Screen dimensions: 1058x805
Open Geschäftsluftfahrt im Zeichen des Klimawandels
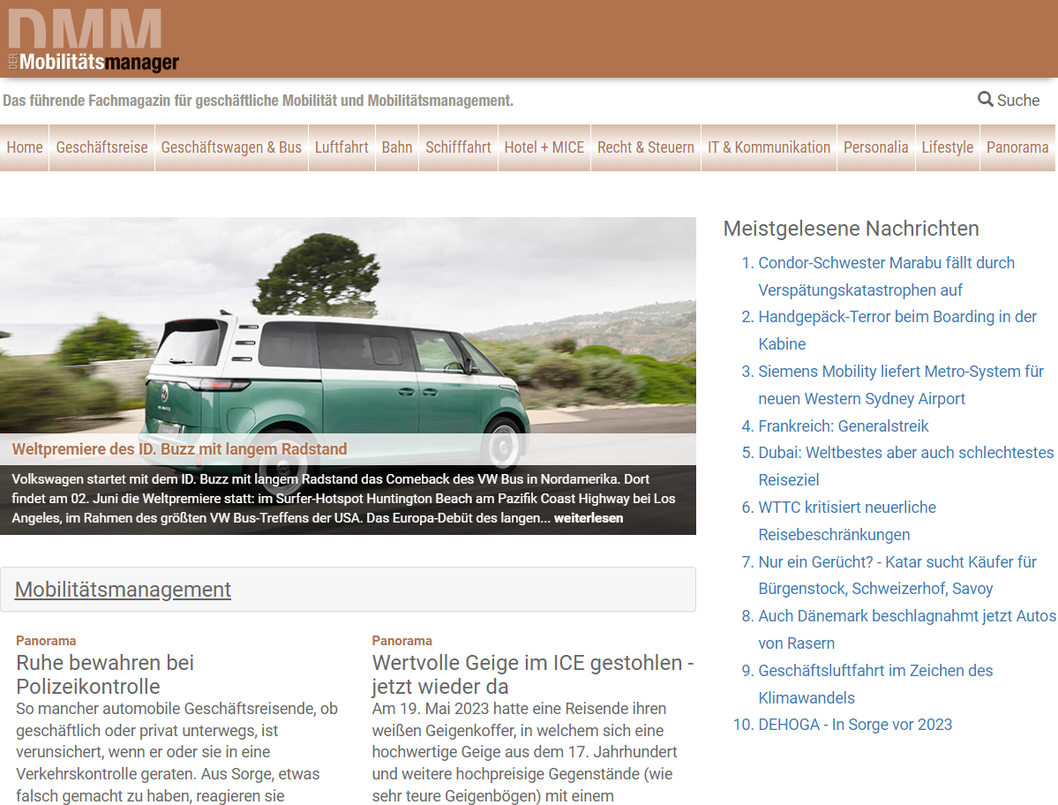[x=876, y=684]
